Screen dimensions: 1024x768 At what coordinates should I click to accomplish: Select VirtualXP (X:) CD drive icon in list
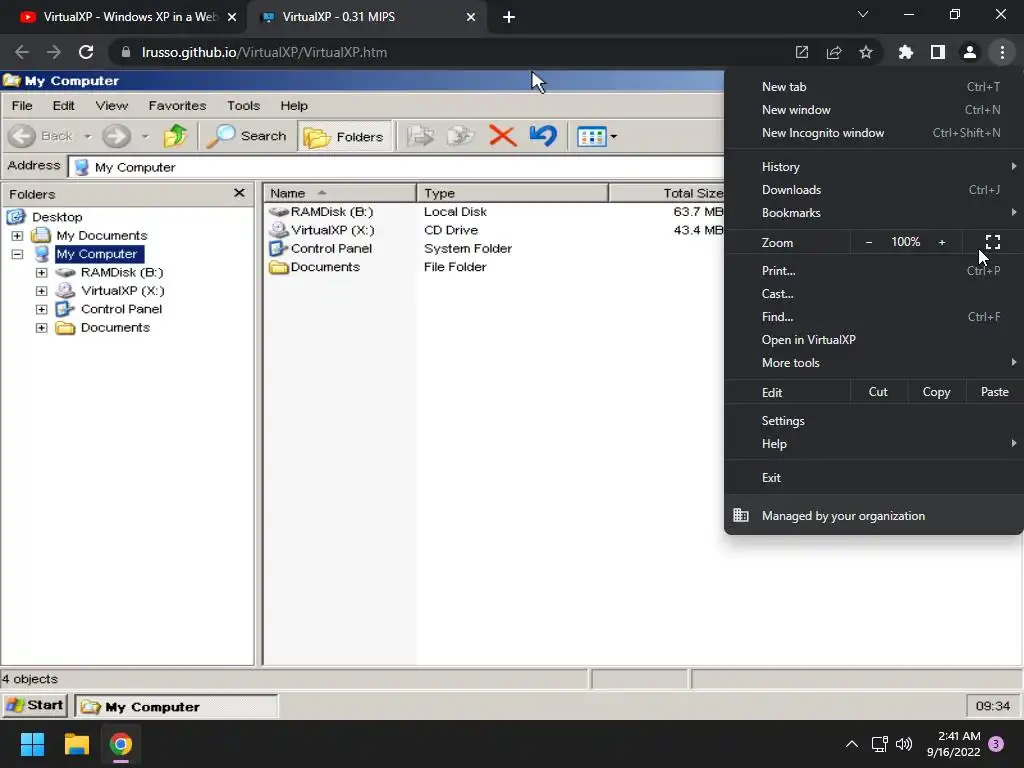[280, 230]
